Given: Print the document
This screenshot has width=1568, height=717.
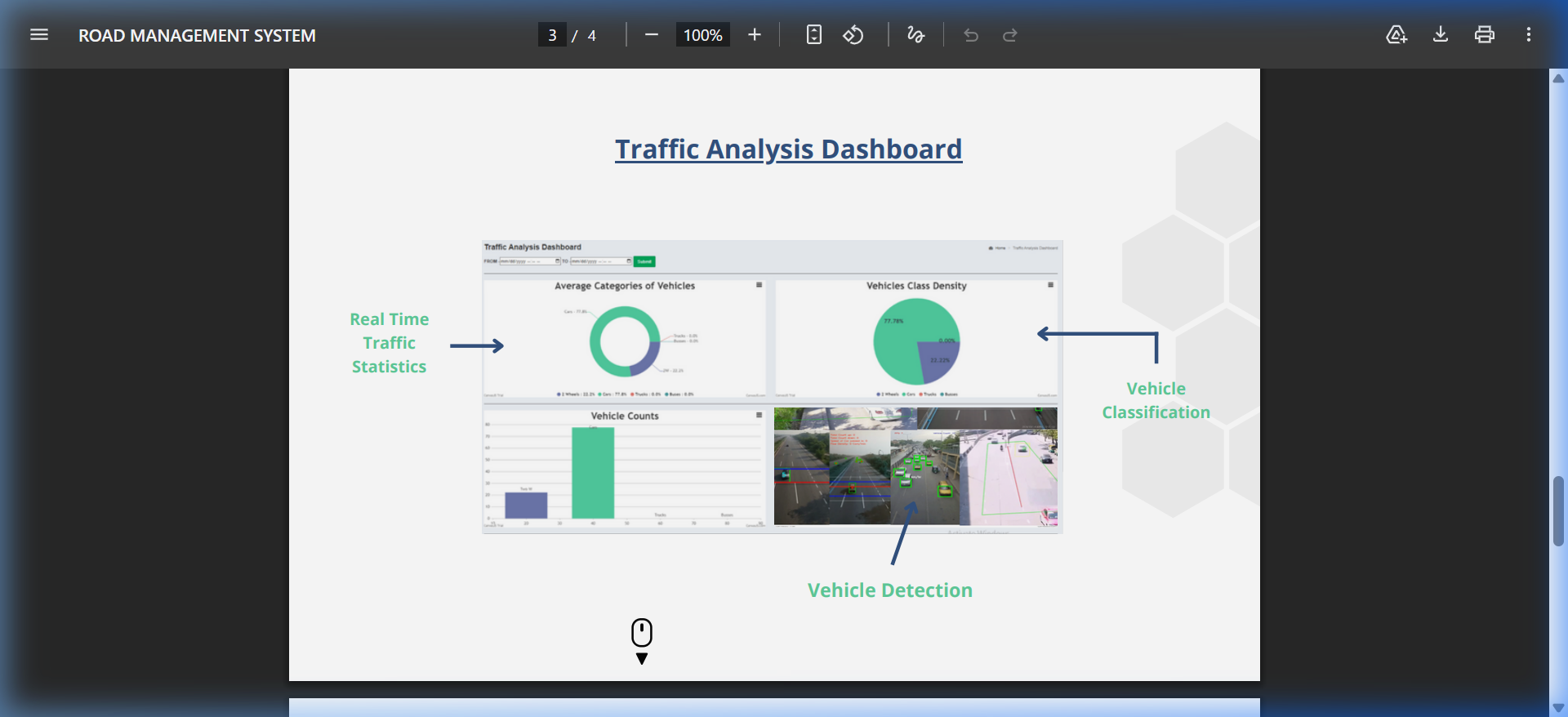Looking at the screenshot, I should [1485, 34].
